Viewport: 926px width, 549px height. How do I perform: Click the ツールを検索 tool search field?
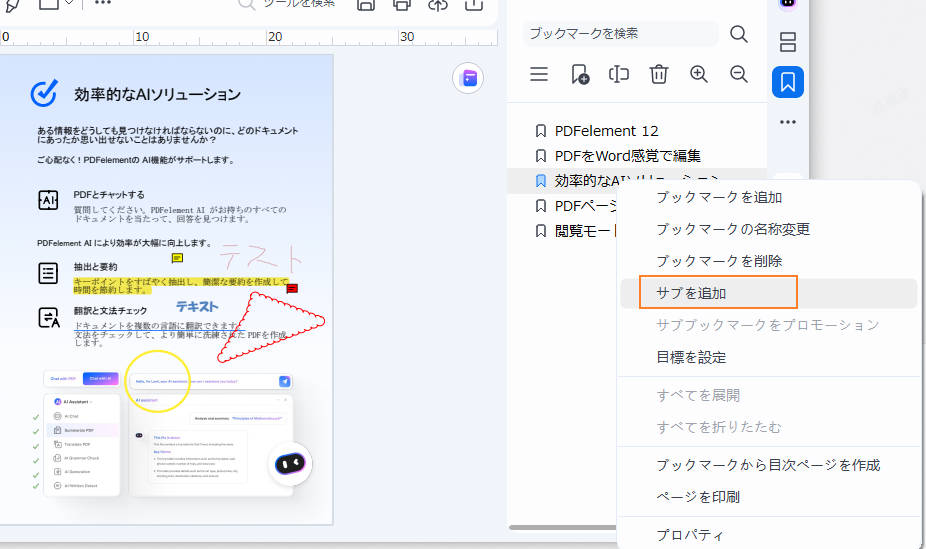[x=286, y=4]
